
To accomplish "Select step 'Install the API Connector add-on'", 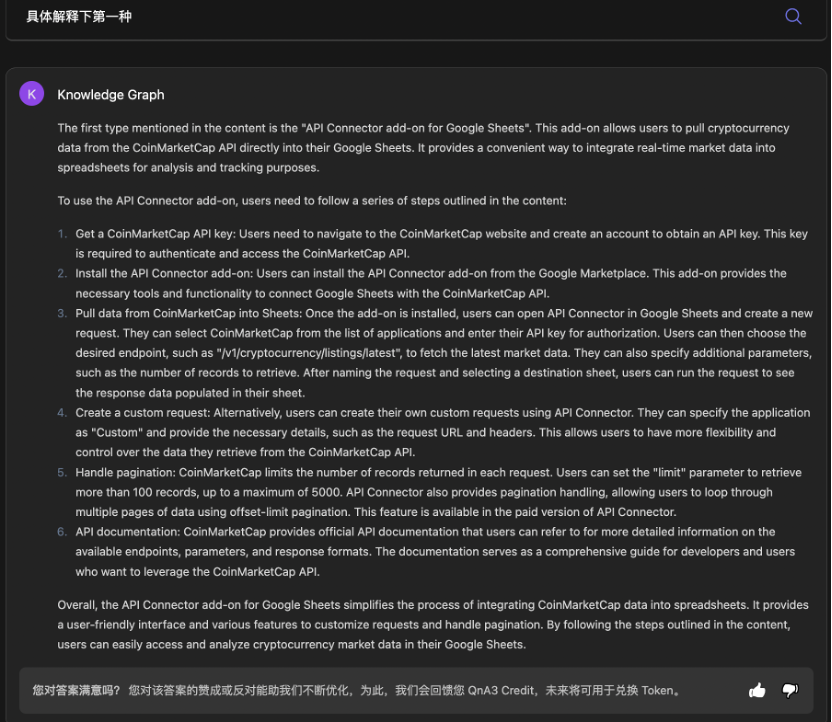I will tap(166, 274).
